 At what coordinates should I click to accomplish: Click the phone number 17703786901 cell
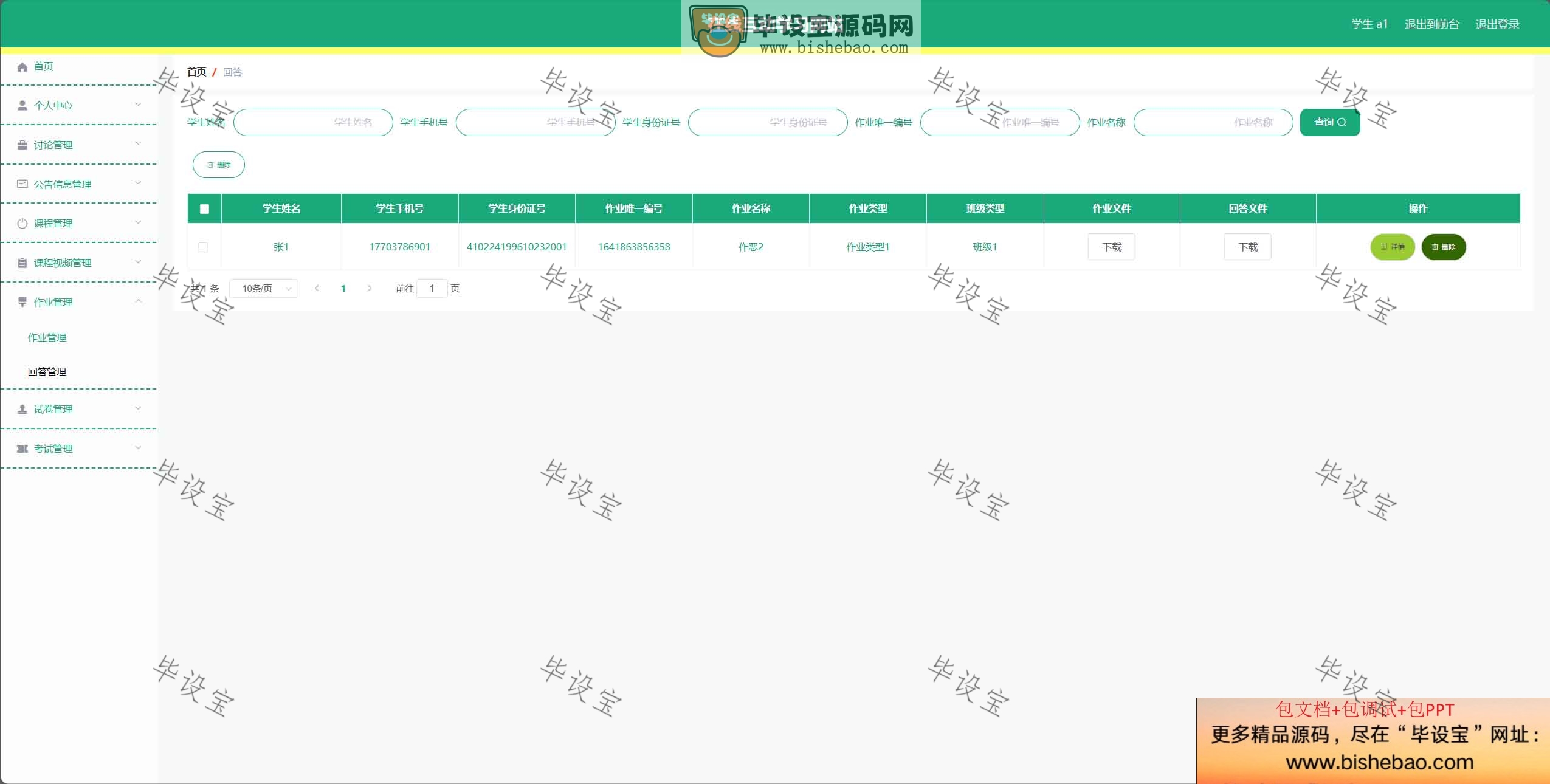(x=400, y=247)
